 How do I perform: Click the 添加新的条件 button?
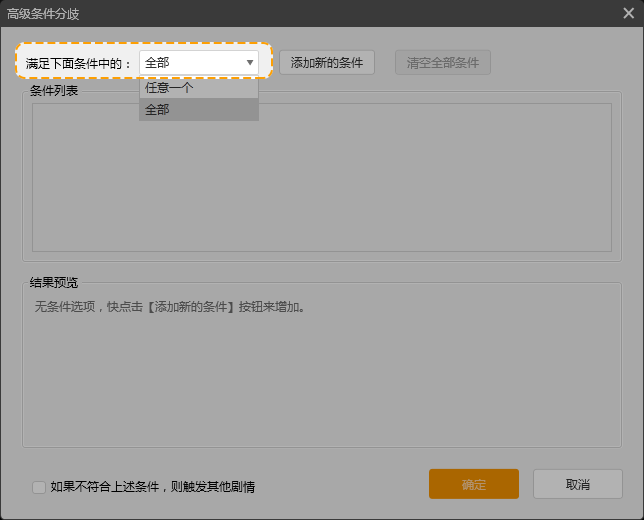(x=326, y=62)
